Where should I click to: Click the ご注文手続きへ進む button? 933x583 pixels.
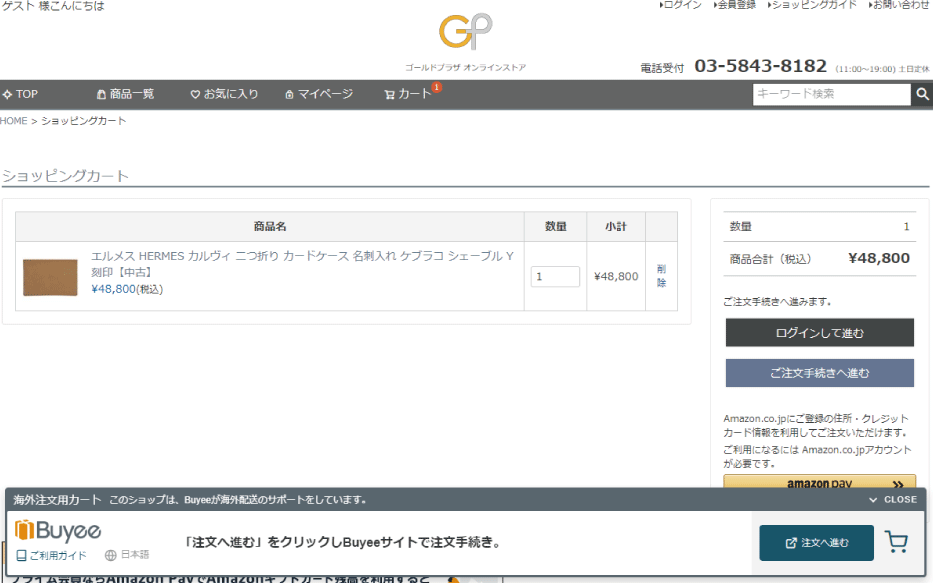[819, 373]
